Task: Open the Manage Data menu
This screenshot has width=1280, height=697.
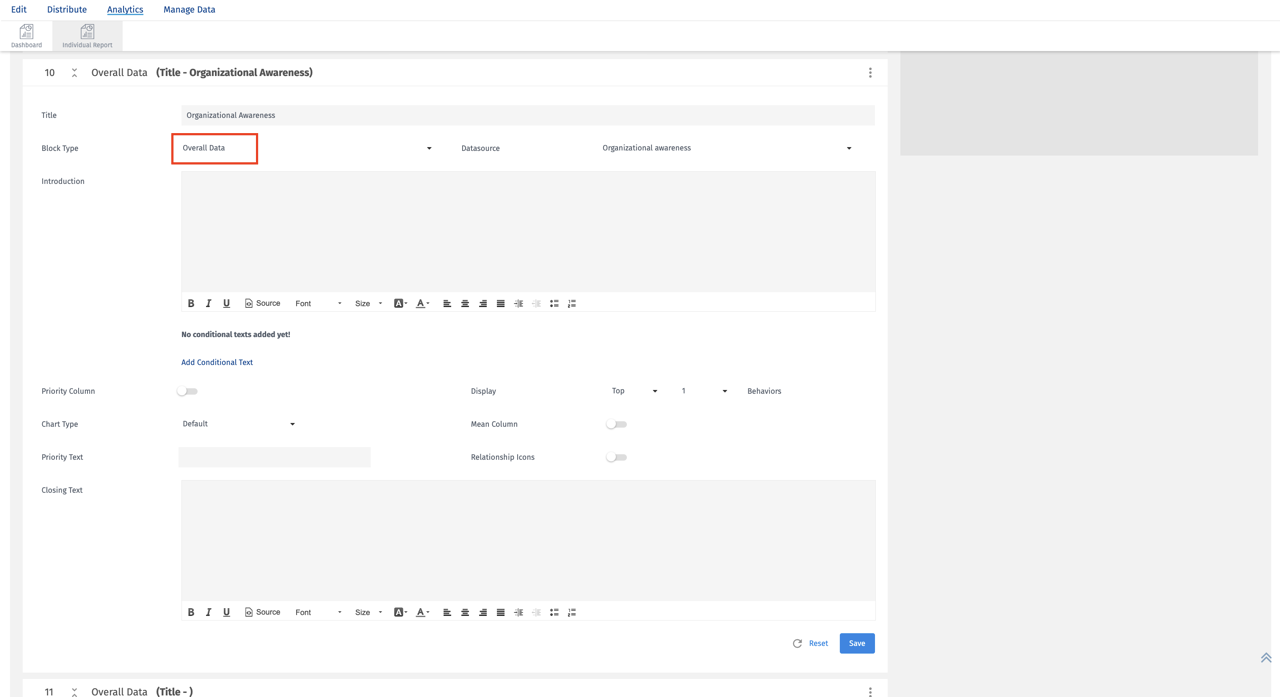Action: pos(189,9)
